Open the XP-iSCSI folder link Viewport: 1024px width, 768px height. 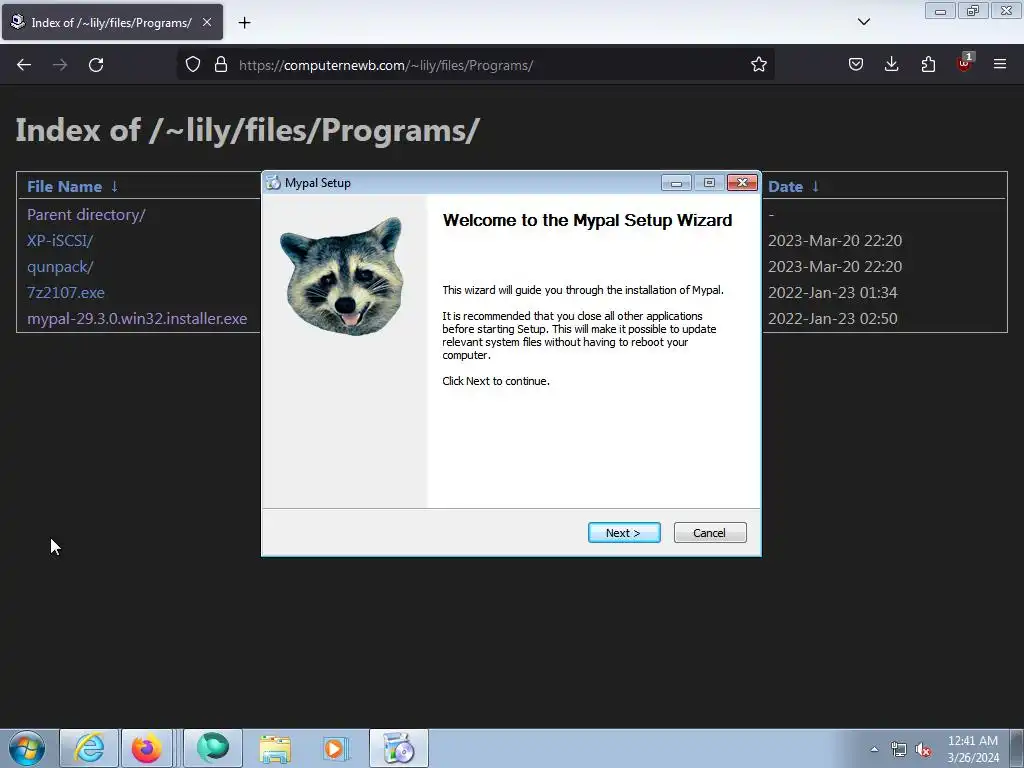60,241
